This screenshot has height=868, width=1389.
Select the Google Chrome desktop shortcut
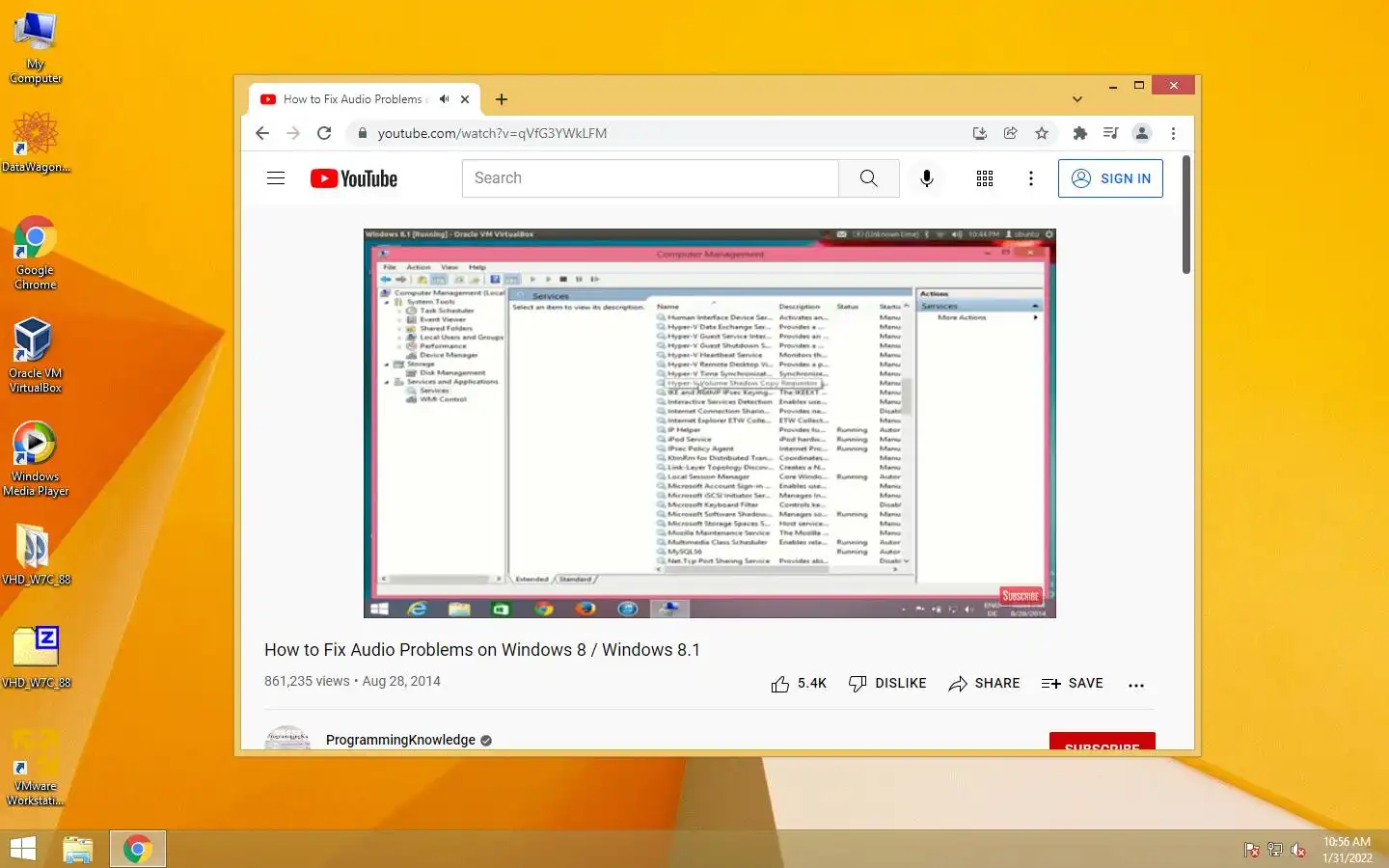tap(36, 253)
